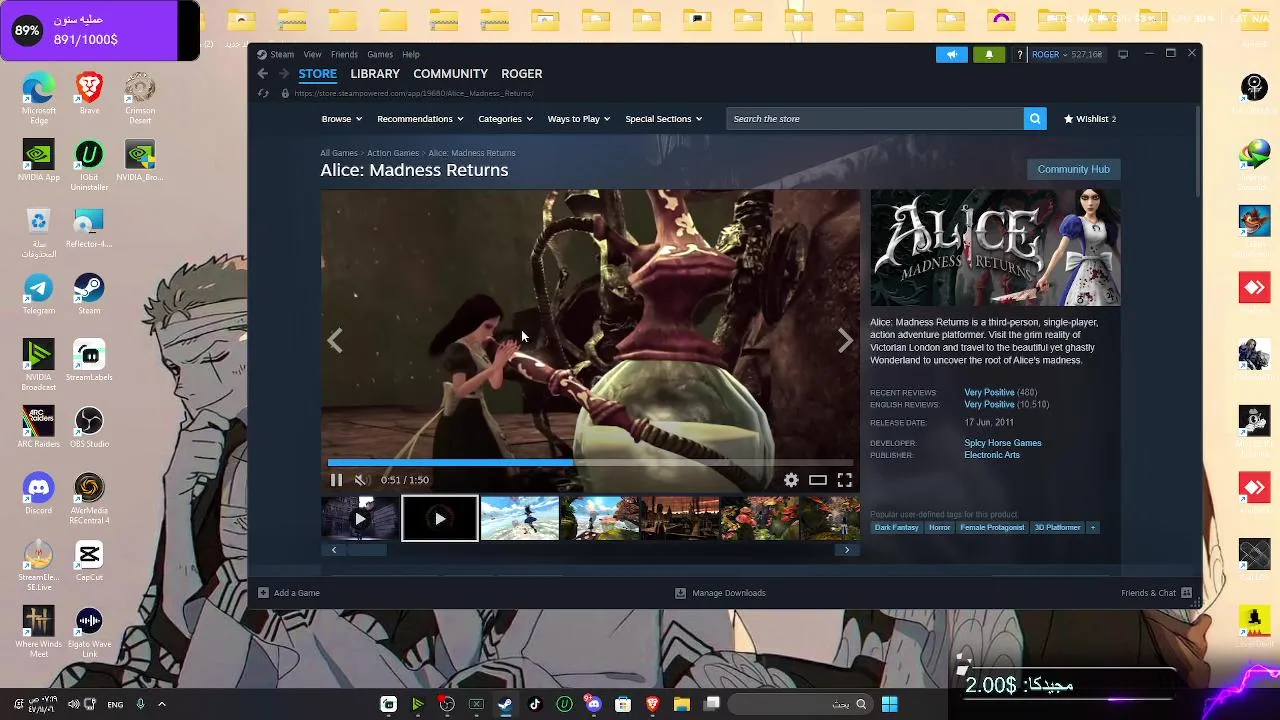
Task: Go back with Steam back arrow
Action: (x=262, y=74)
